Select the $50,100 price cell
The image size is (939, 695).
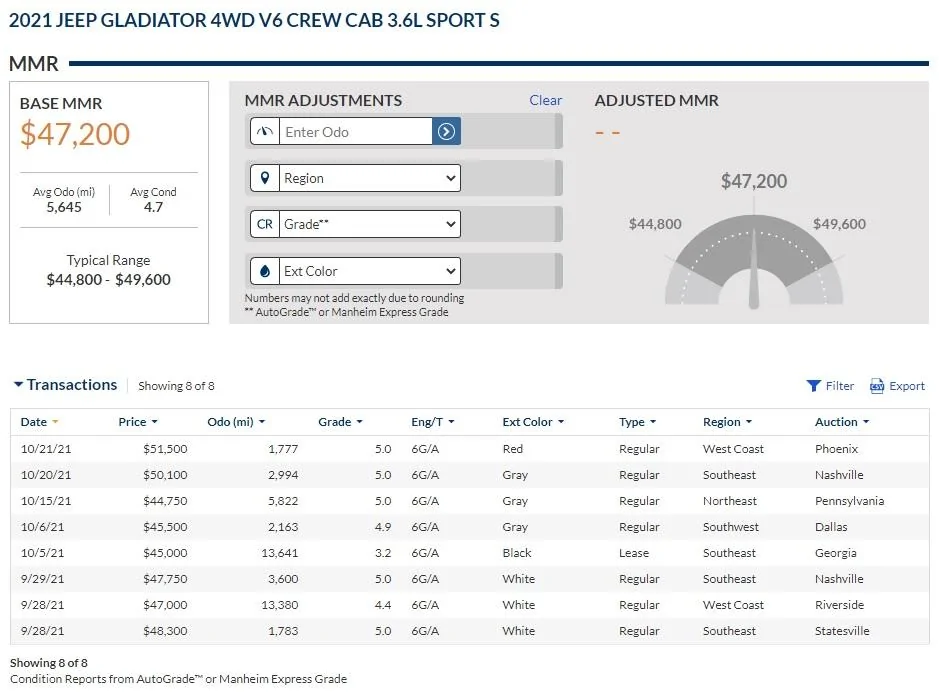point(165,475)
